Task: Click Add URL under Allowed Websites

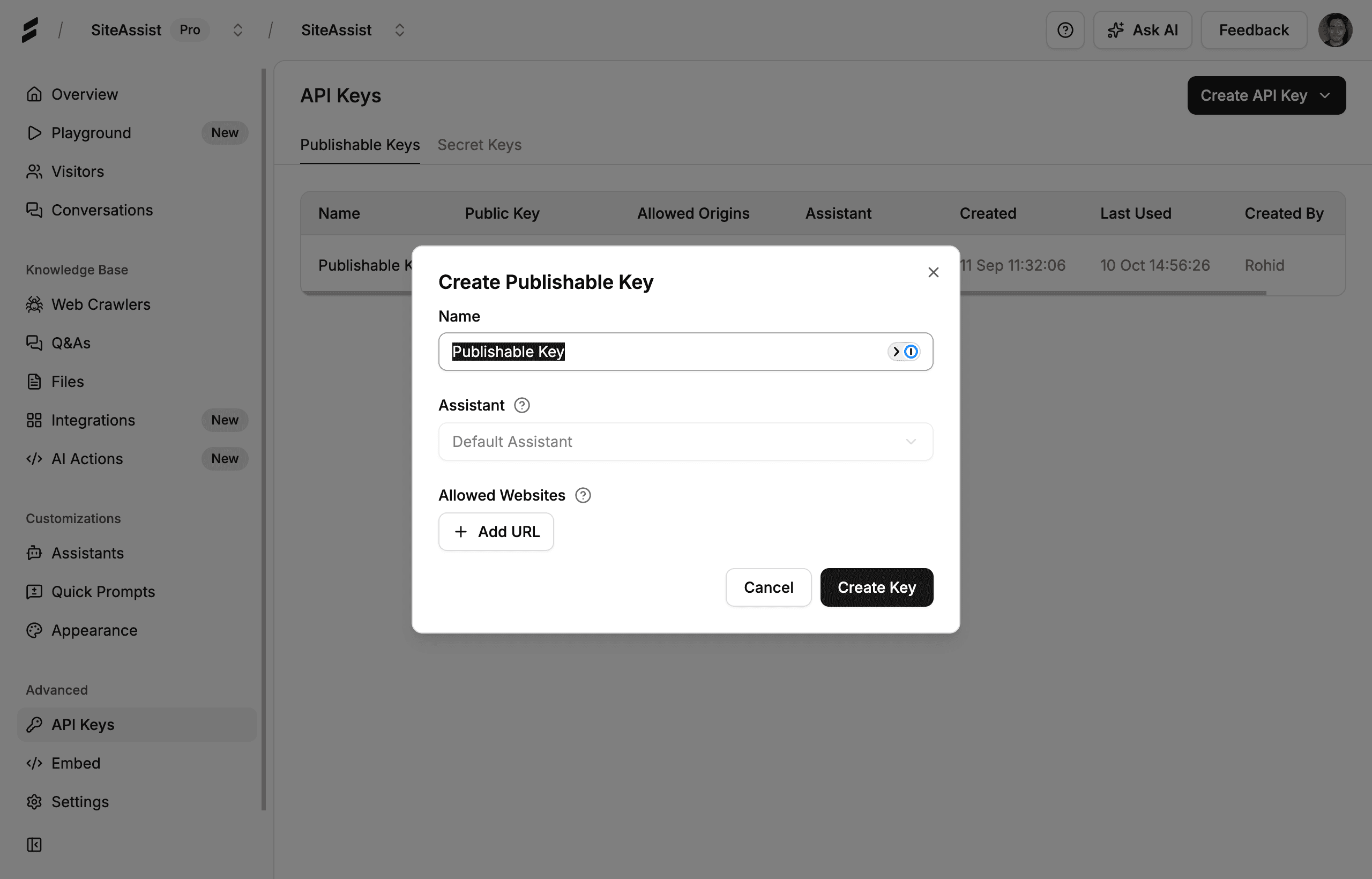Action: tap(495, 531)
